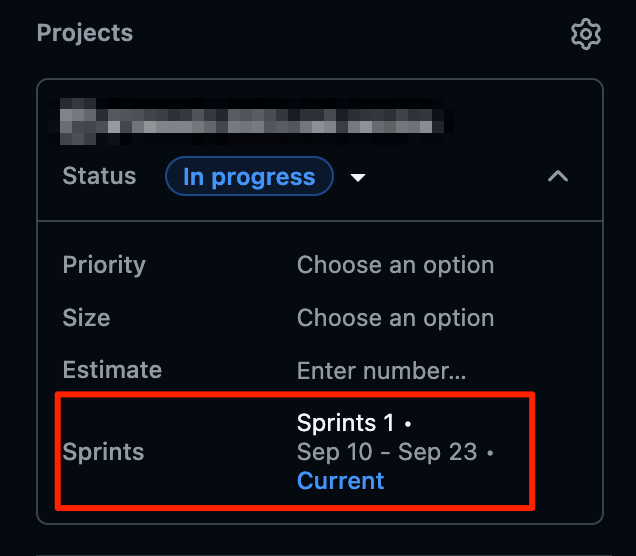Click the bullet after Sprints 1
The width and height of the screenshot is (636, 556).
click(408, 424)
